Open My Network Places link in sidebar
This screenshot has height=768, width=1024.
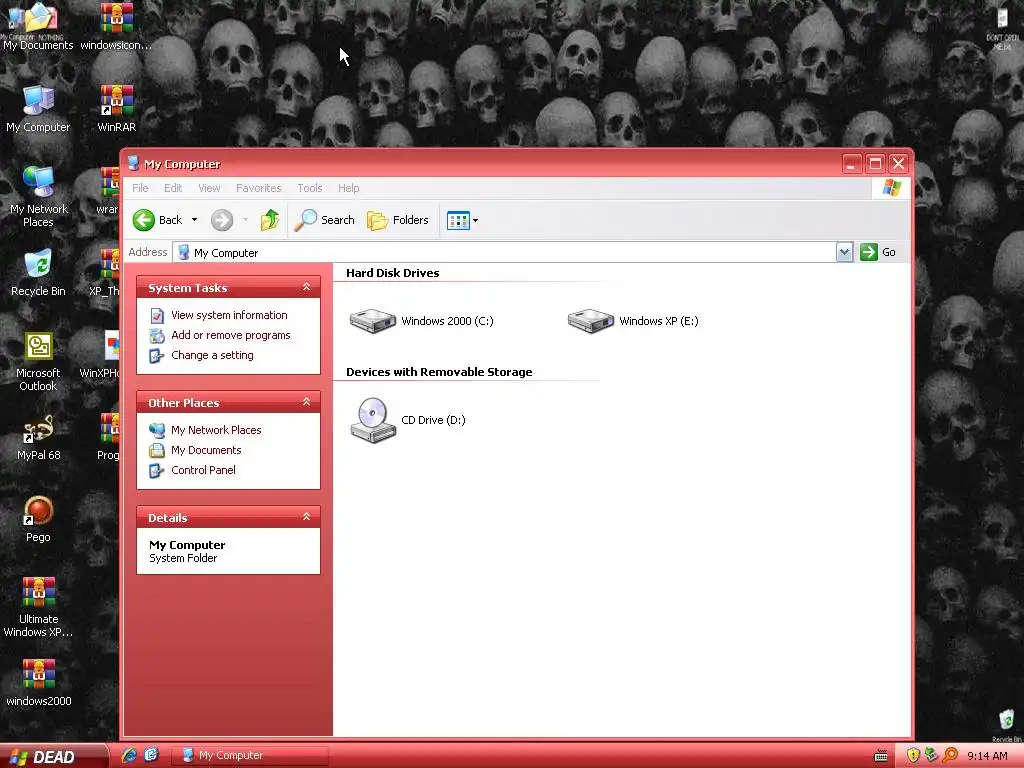tap(216, 430)
